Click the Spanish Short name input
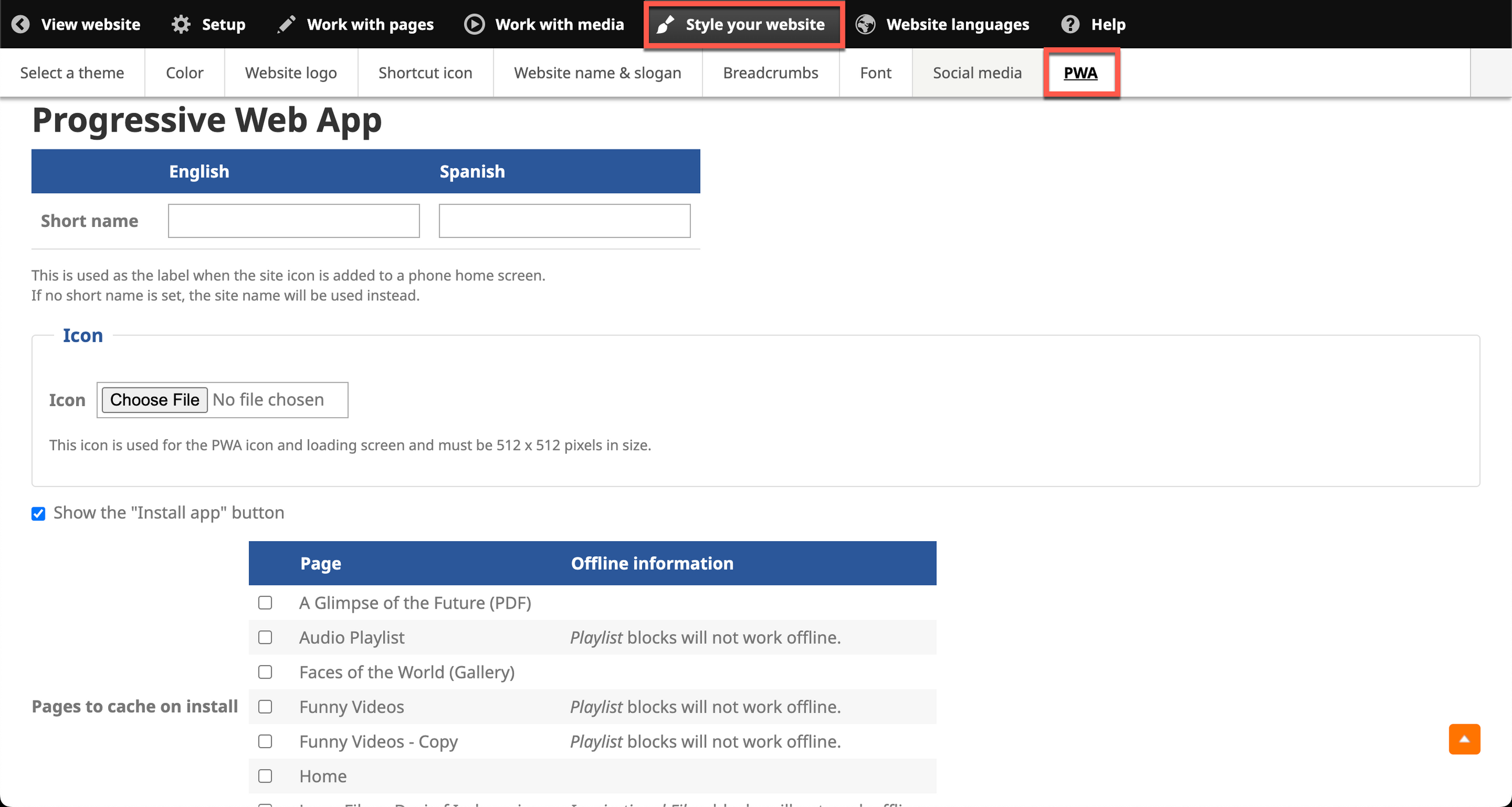 (564, 221)
